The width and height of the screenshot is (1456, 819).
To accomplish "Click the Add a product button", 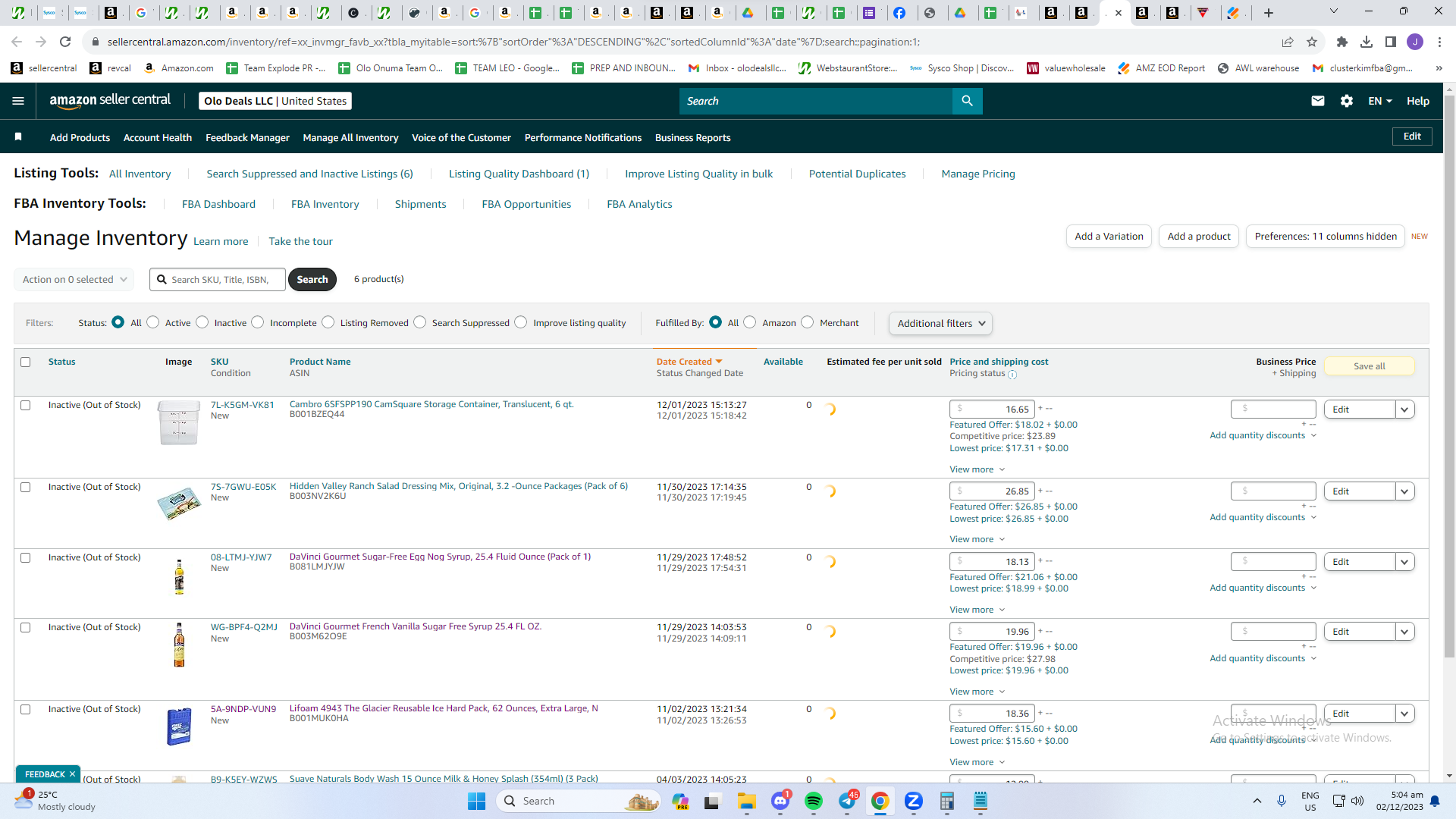I will coord(1199,237).
